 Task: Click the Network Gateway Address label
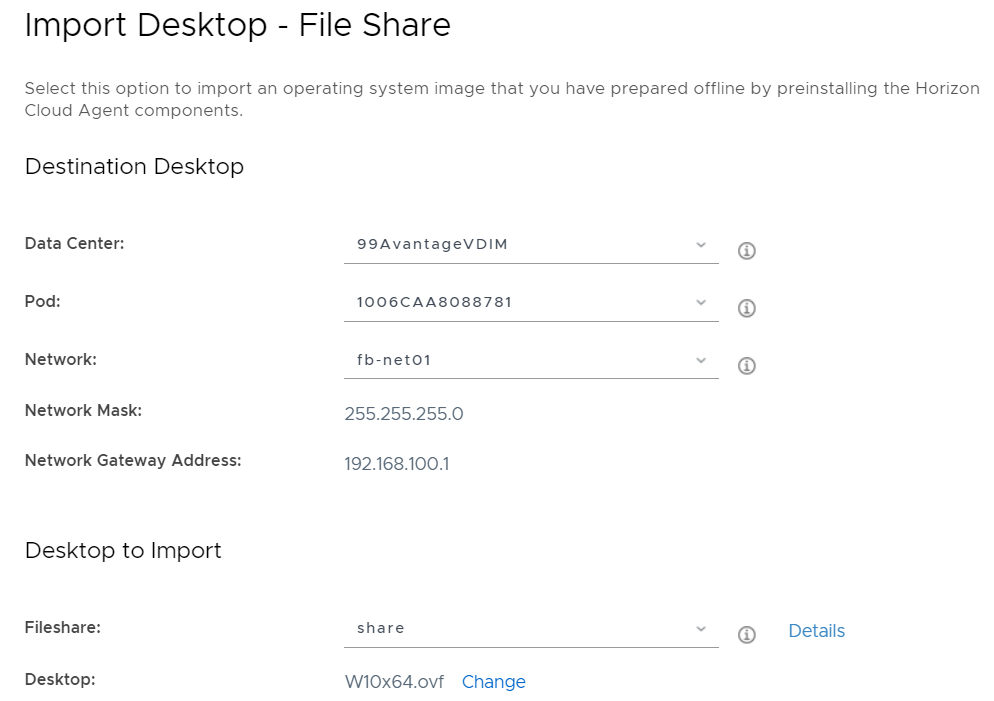point(133,461)
